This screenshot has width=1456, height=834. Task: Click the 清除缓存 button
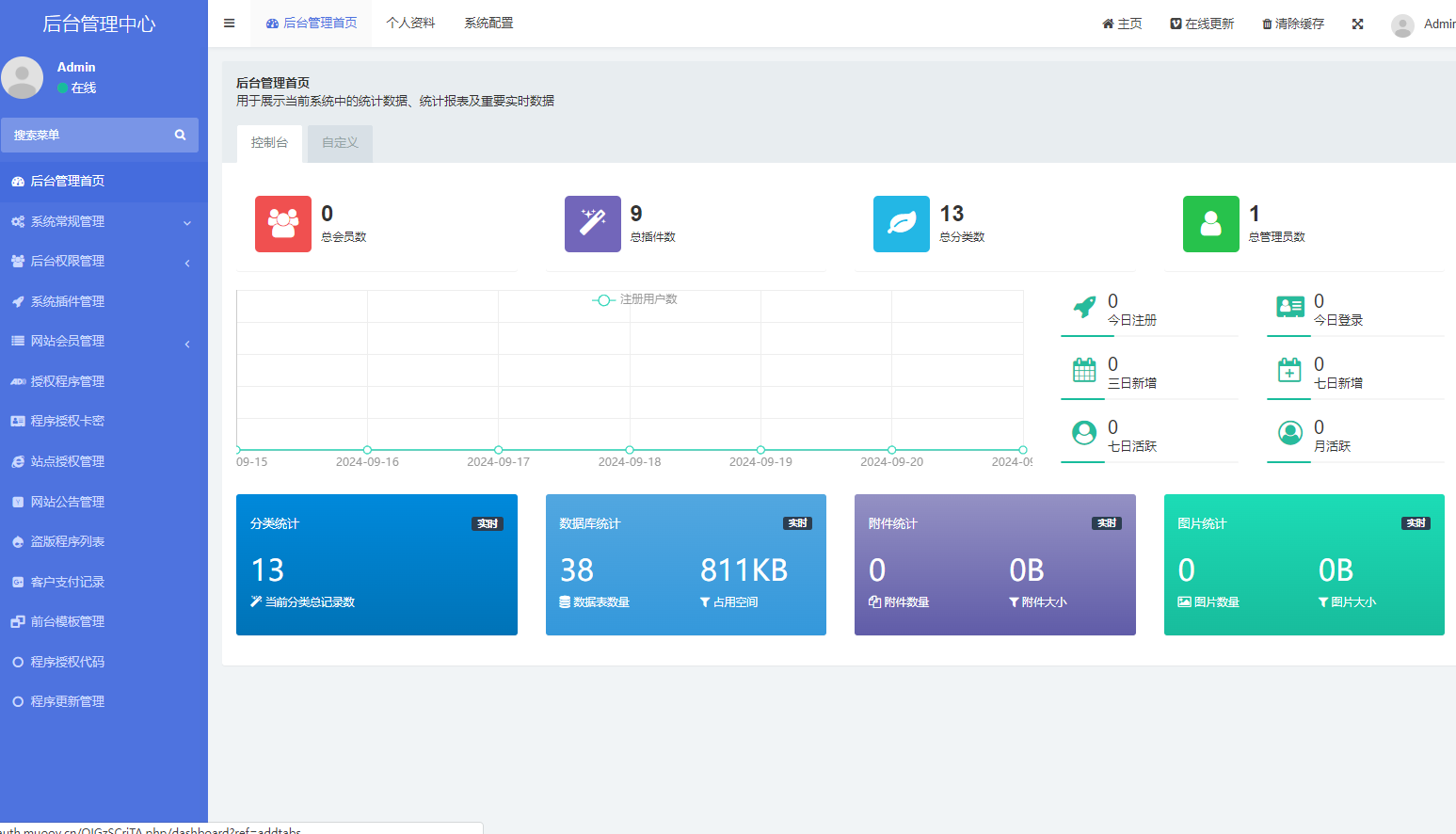point(1293,24)
